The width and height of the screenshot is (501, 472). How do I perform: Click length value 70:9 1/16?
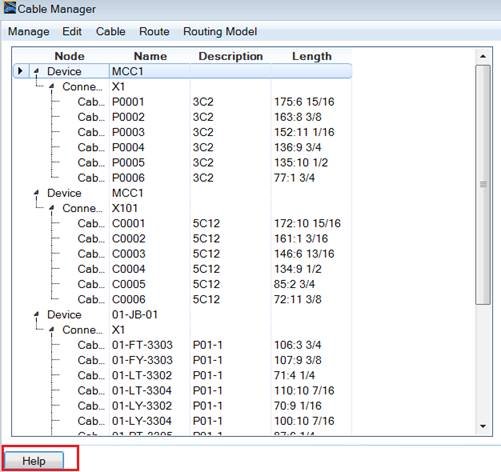[x=298, y=406]
